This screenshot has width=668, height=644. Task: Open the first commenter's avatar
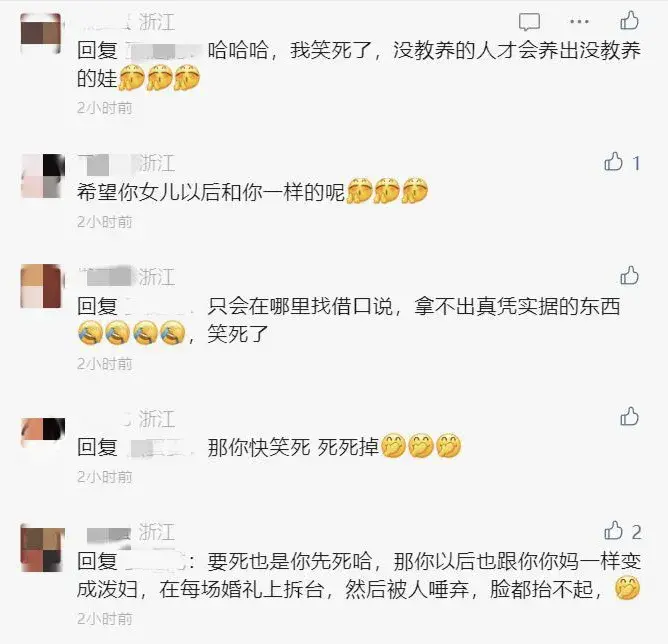pos(41,34)
